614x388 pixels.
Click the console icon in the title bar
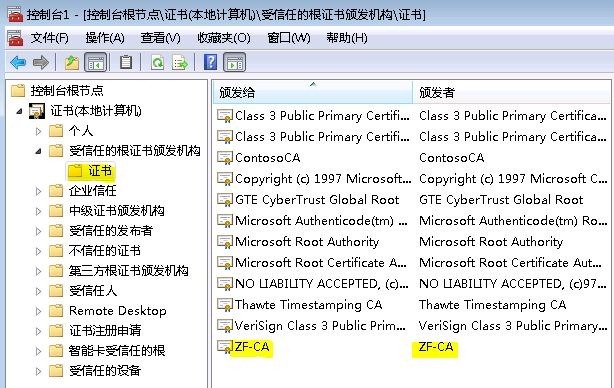[x=15, y=14]
